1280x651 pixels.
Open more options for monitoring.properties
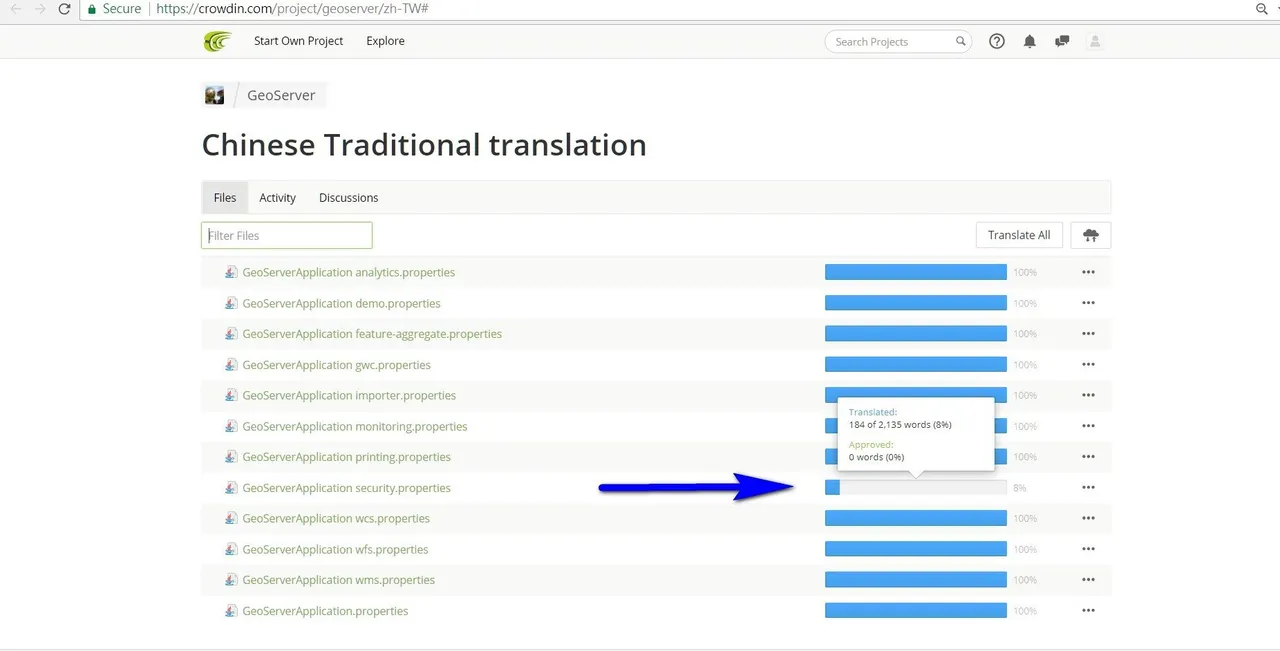tap(1088, 426)
